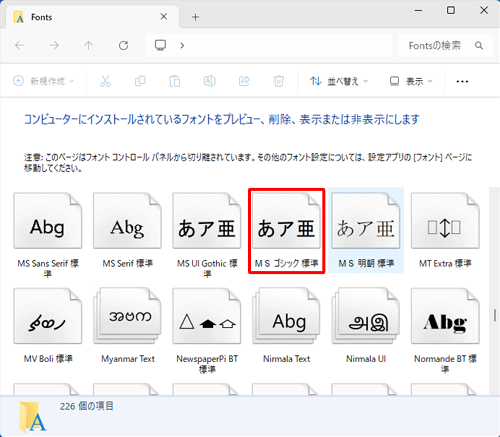Image resolution: width=500 pixels, height=437 pixels.
Task: Click the MS UI Gothic 標準 label
Action: click(207, 268)
